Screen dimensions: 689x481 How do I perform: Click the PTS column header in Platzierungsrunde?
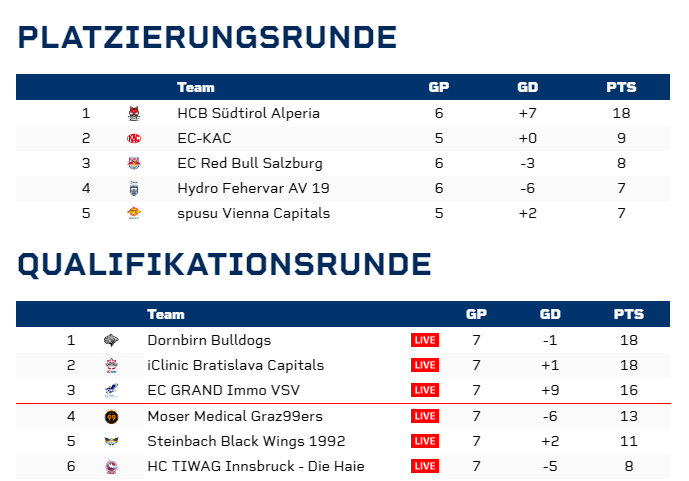coord(621,87)
